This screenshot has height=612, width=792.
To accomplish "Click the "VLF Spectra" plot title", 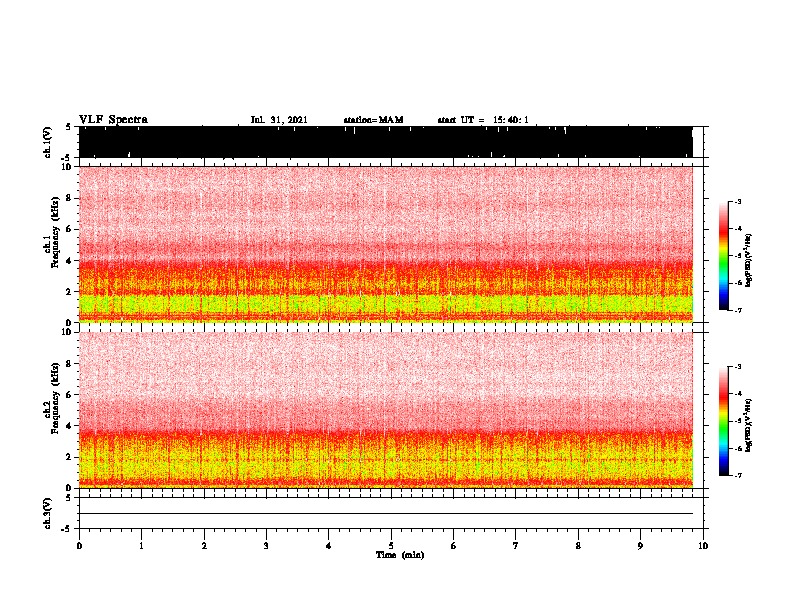I will tap(113, 120).
